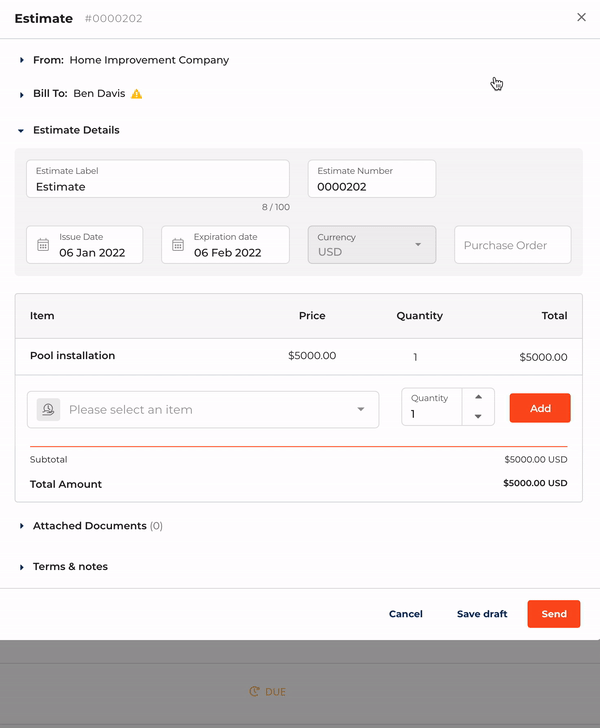Close the Estimate dialog
This screenshot has height=728, width=600.
[581, 17]
